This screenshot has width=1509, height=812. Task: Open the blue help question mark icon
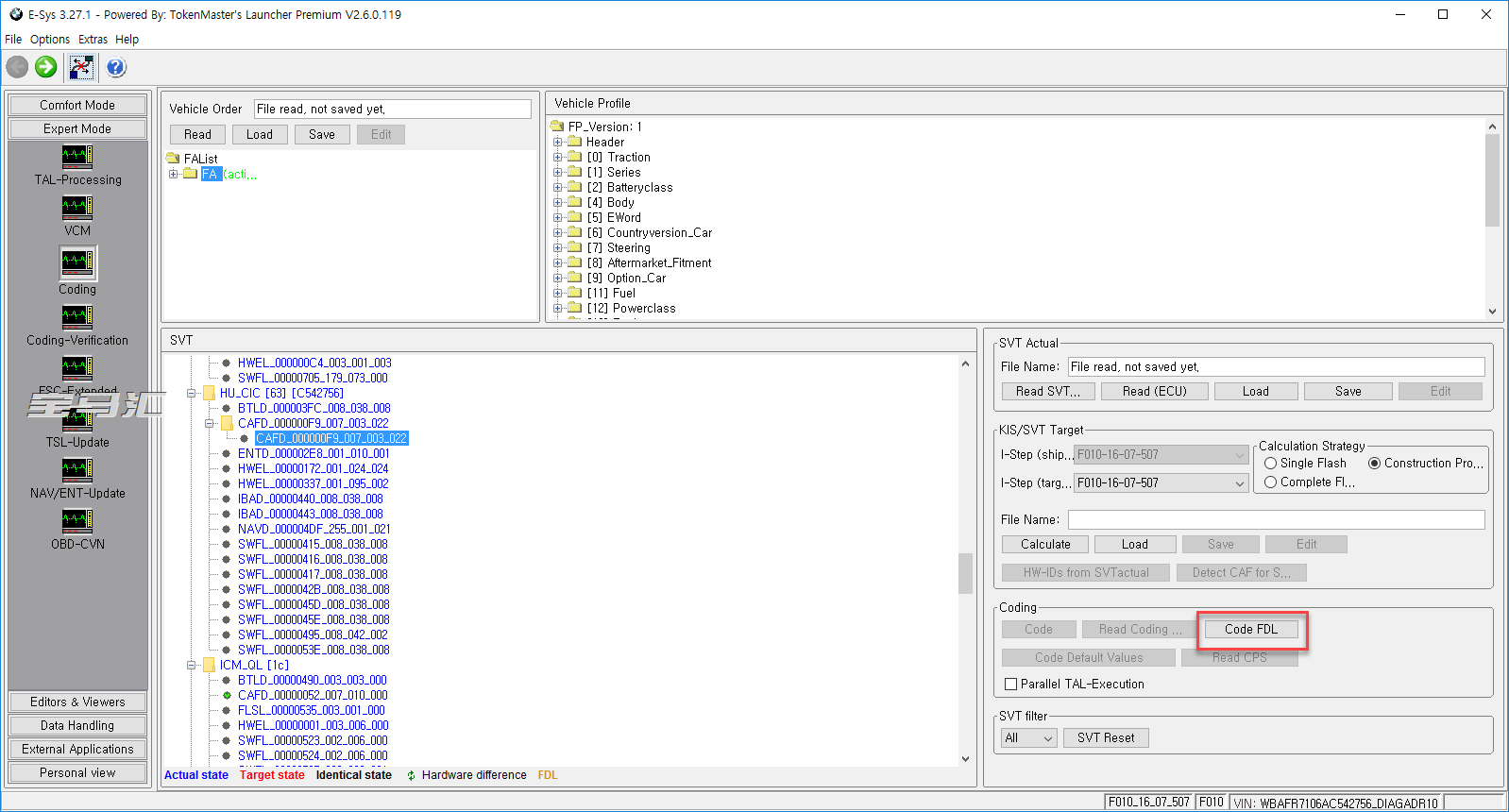pos(116,67)
